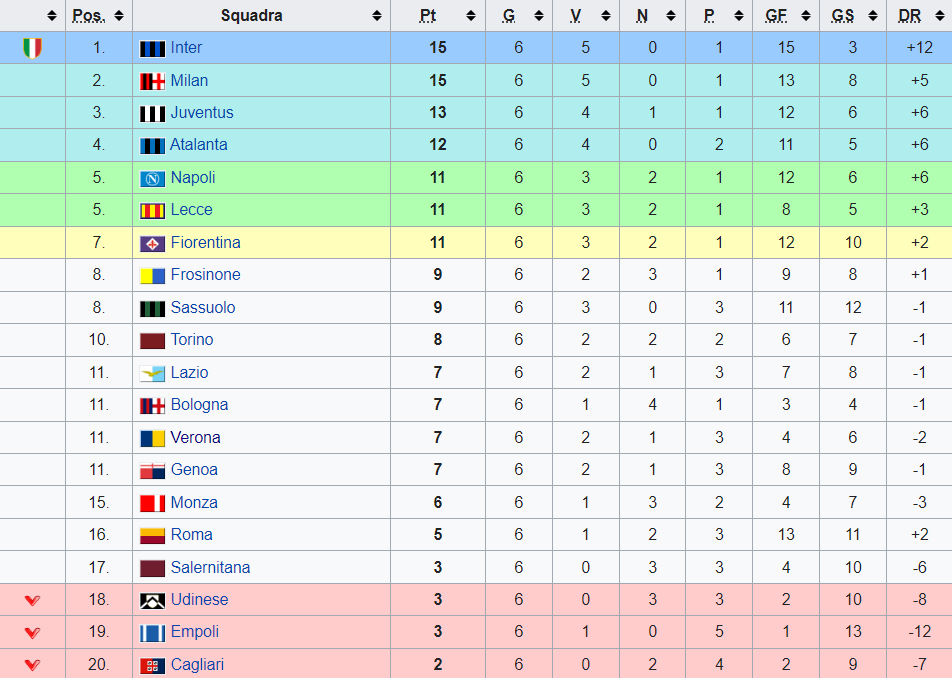Open the Frosinone team link

[x=205, y=274]
